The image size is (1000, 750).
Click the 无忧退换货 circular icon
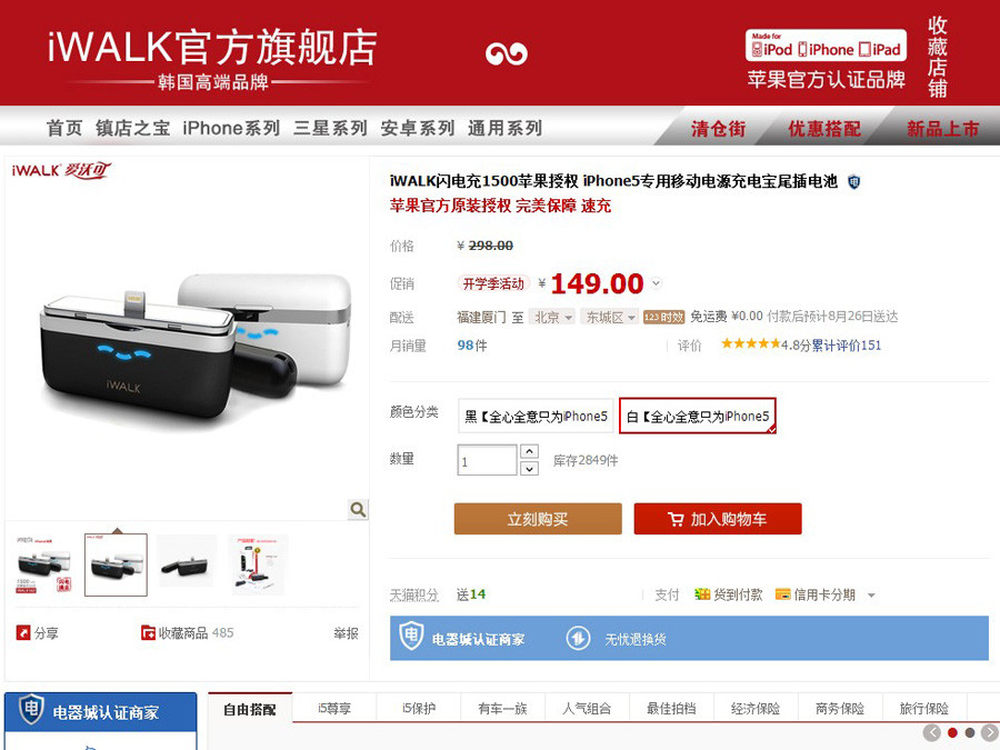pos(578,638)
